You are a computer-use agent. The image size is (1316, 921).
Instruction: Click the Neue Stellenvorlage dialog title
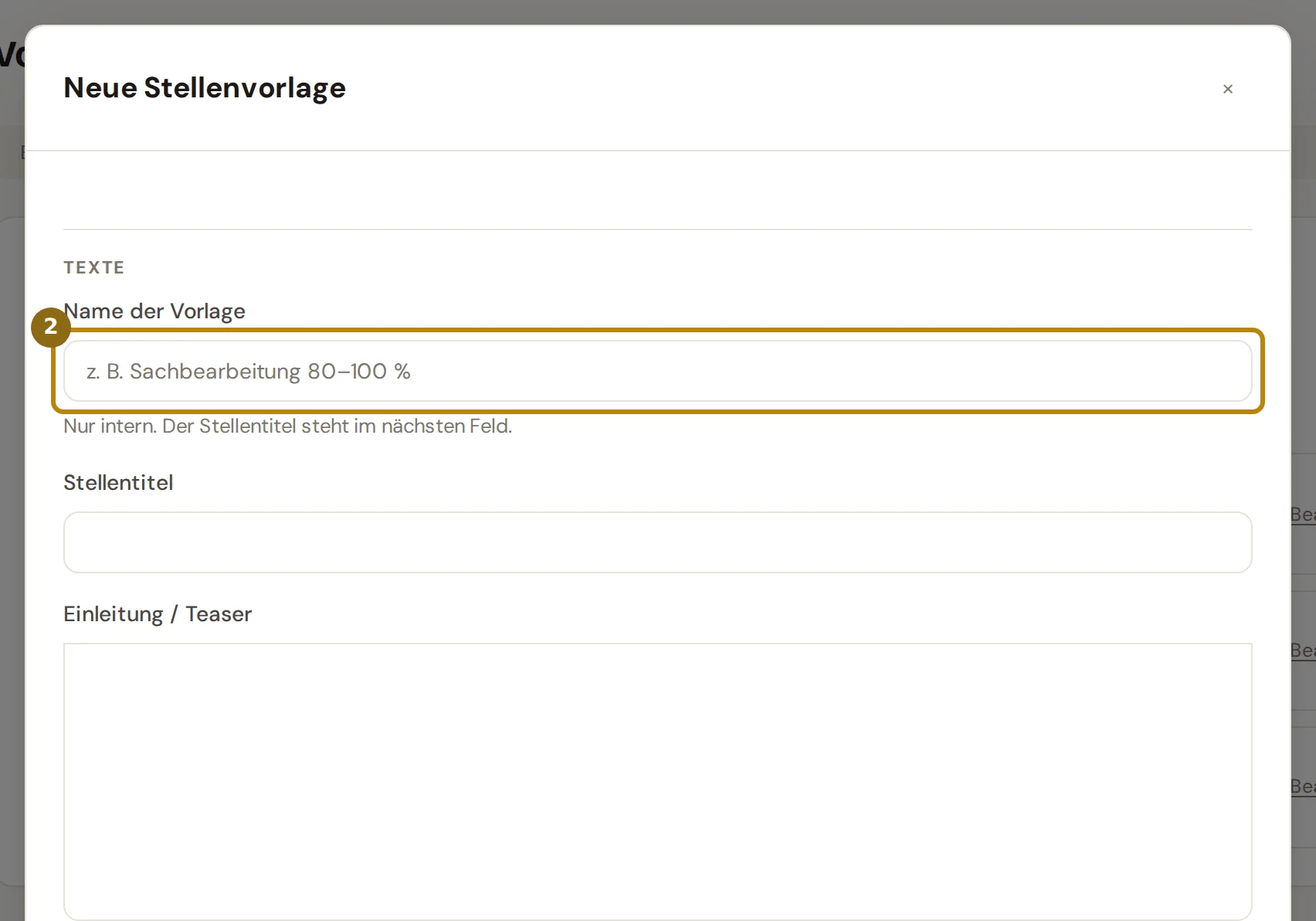(205, 88)
